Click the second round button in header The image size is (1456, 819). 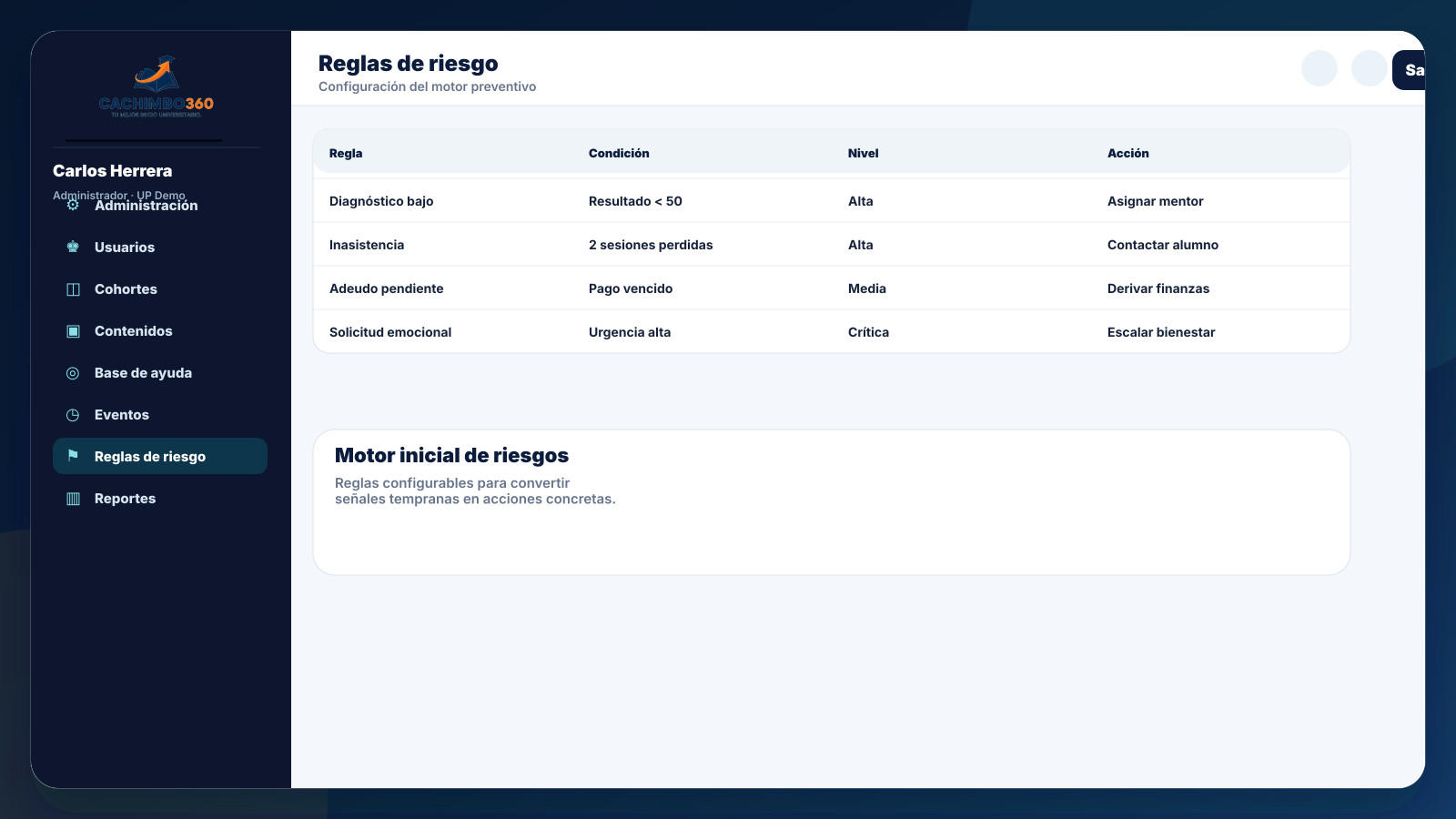[x=1370, y=68]
